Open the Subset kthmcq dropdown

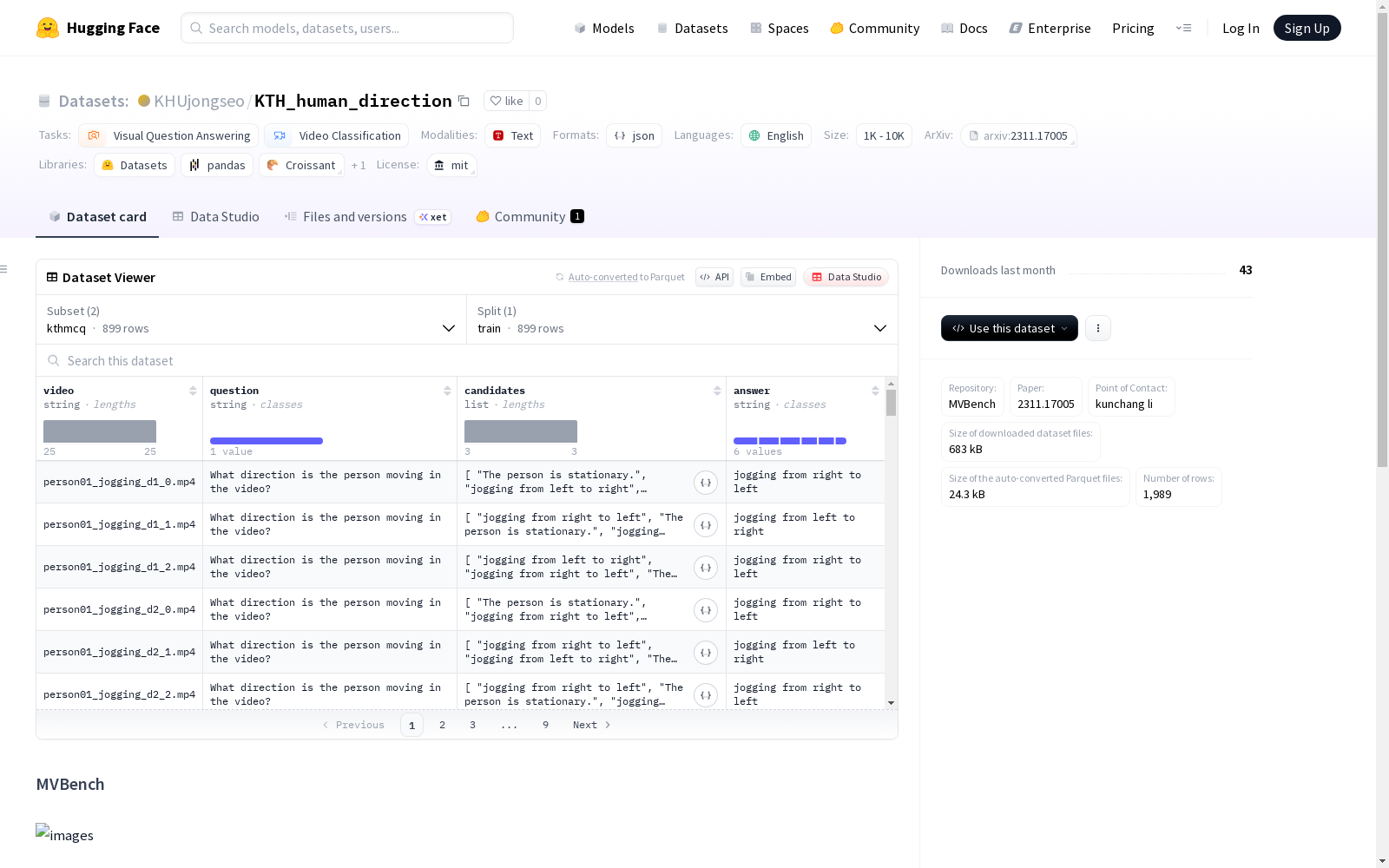click(x=251, y=319)
